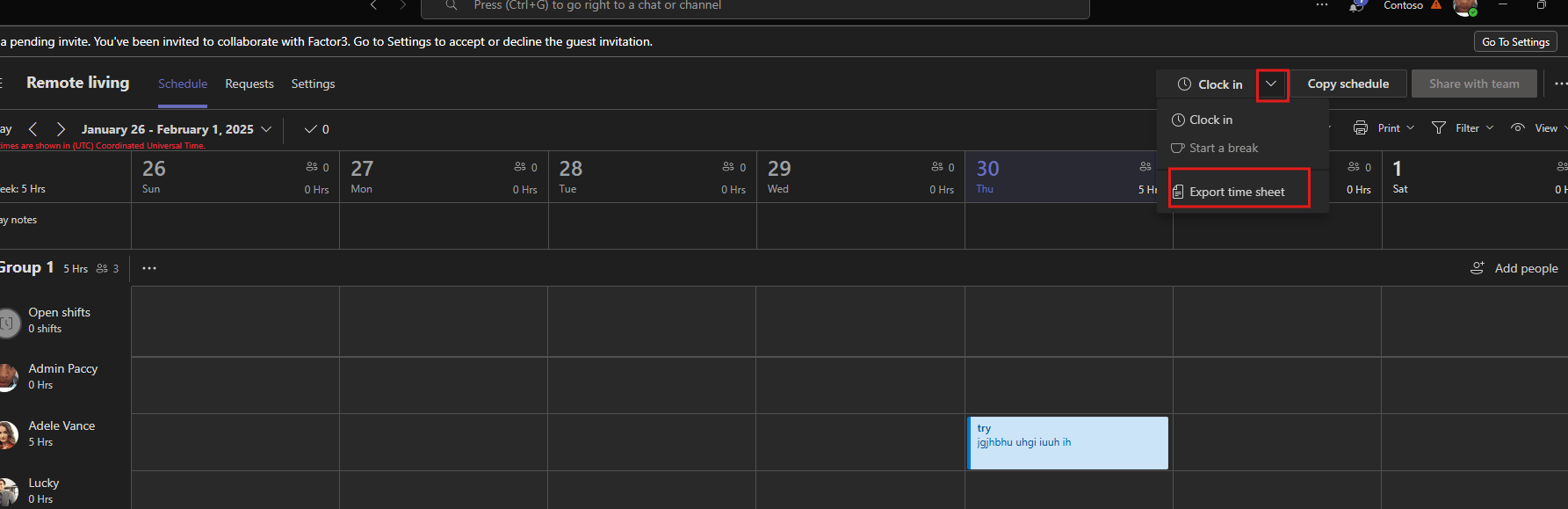The width and height of the screenshot is (1568, 509).
Task: Click Lucky row name
Action: (x=44, y=483)
